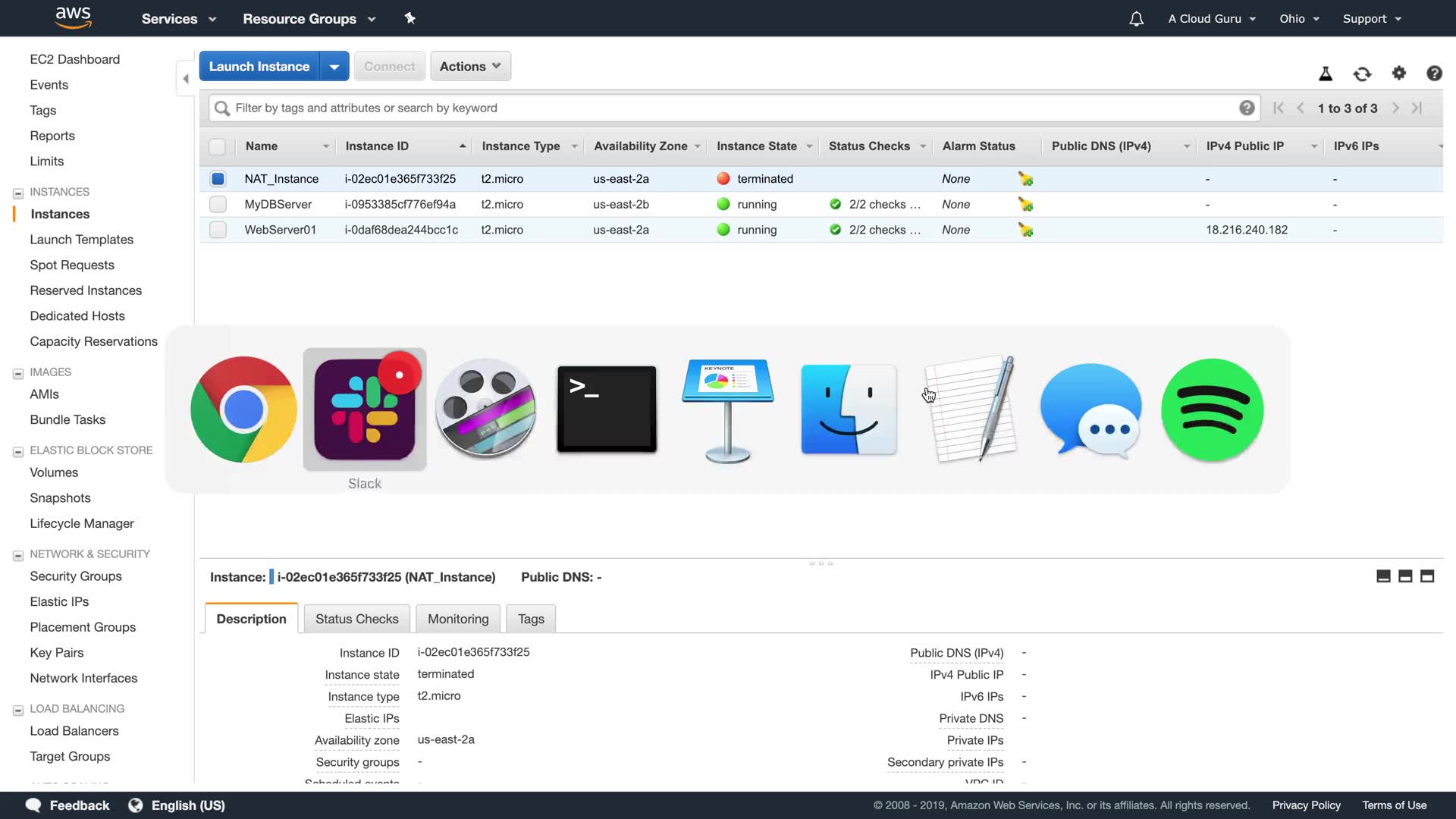Open the Ohio region dropdown
Image resolution: width=1456 pixels, height=819 pixels.
point(1299,19)
